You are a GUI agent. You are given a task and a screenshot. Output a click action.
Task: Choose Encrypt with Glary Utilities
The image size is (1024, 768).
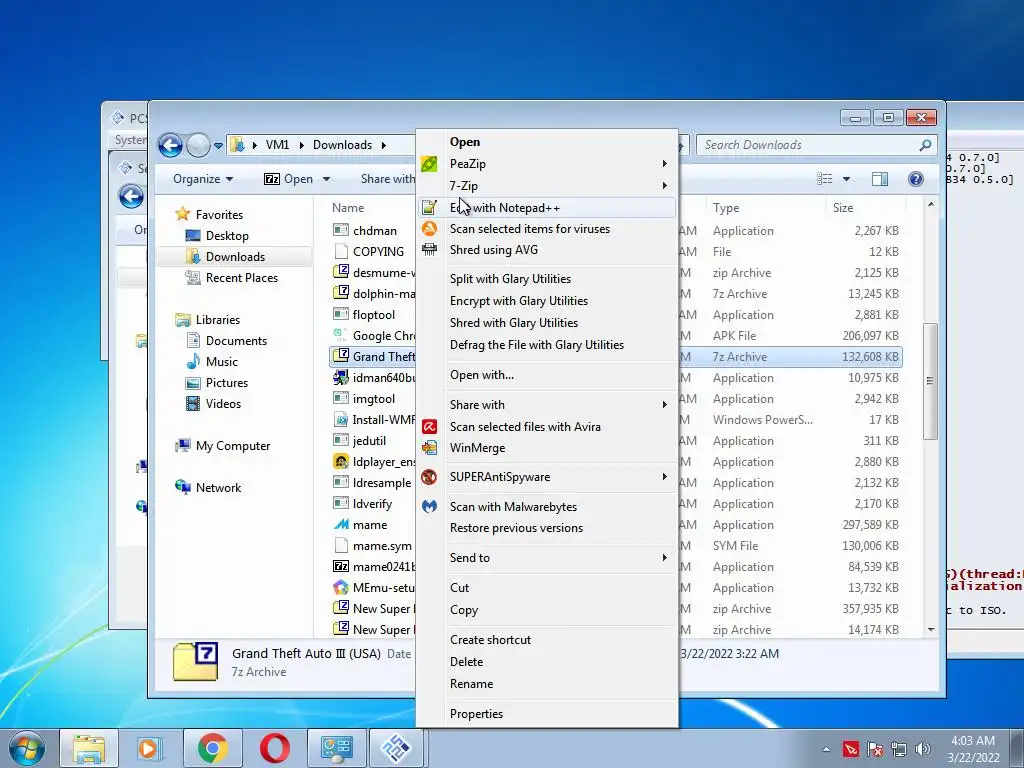pos(519,301)
